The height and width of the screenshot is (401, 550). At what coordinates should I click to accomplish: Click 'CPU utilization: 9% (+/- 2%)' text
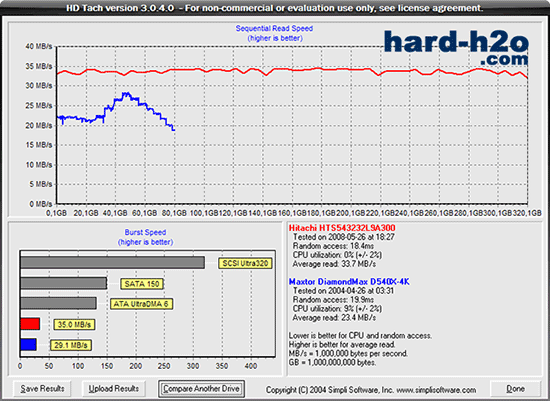(x=337, y=309)
